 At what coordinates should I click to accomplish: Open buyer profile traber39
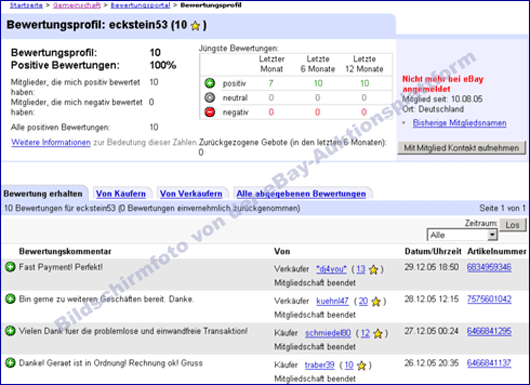click(x=319, y=365)
